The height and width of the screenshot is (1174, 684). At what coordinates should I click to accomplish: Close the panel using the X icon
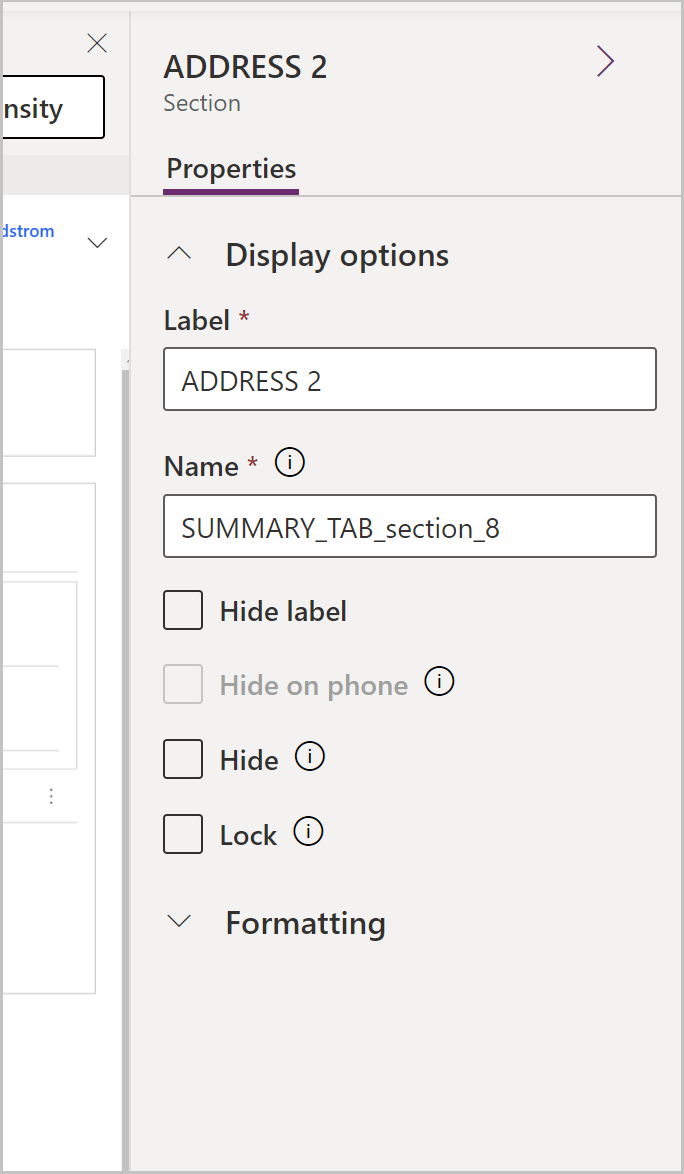pos(96,43)
